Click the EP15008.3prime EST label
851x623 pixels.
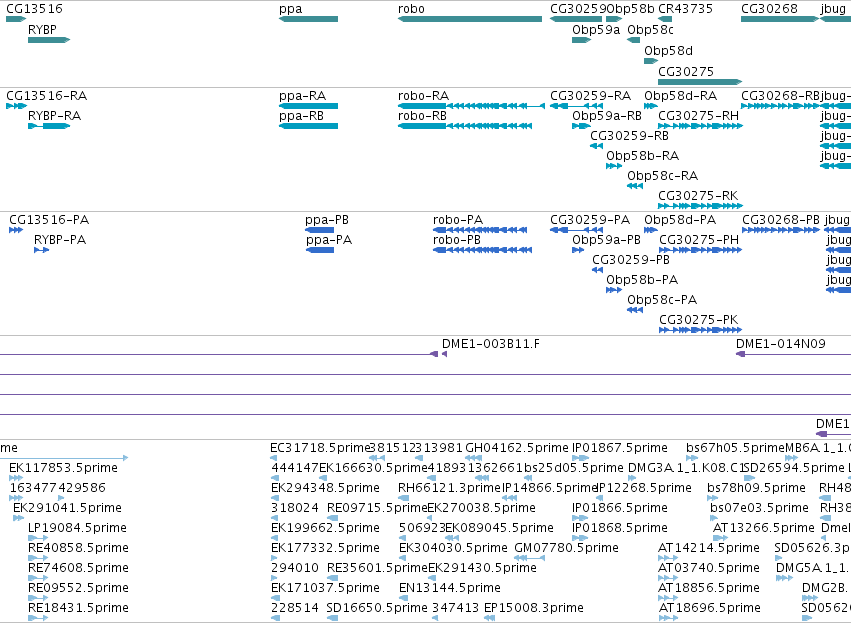[x=534, y=608]
